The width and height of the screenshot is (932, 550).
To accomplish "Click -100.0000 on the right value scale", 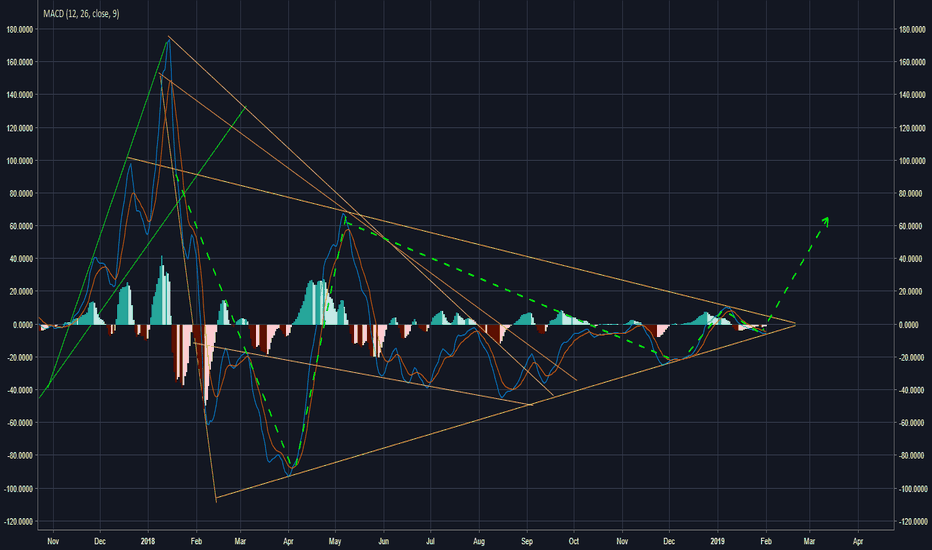I will point(914,489).
